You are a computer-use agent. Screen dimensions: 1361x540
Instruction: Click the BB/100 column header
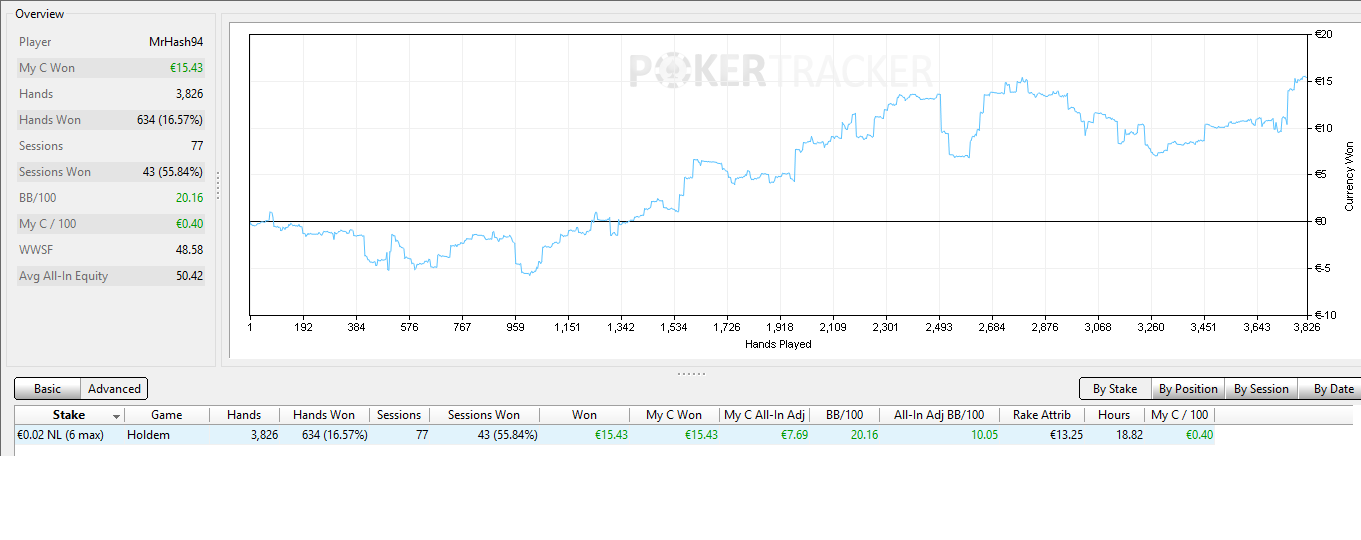(844, 415)
